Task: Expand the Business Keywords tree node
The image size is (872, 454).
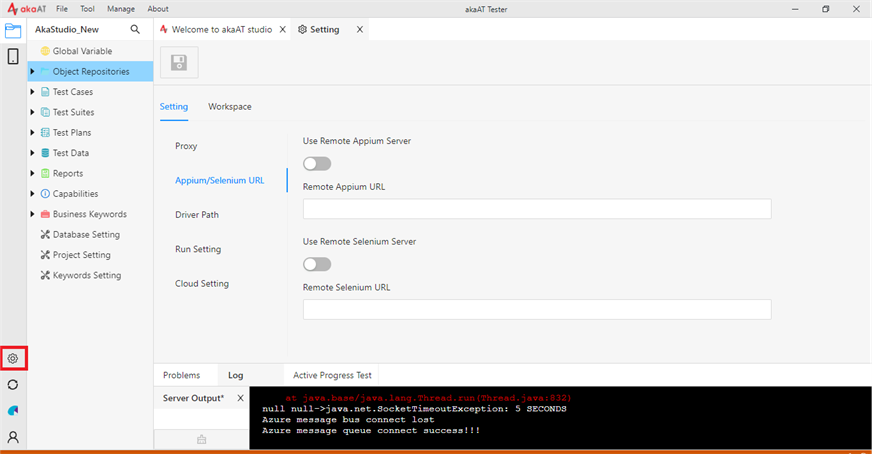Action: coord(32,214)
